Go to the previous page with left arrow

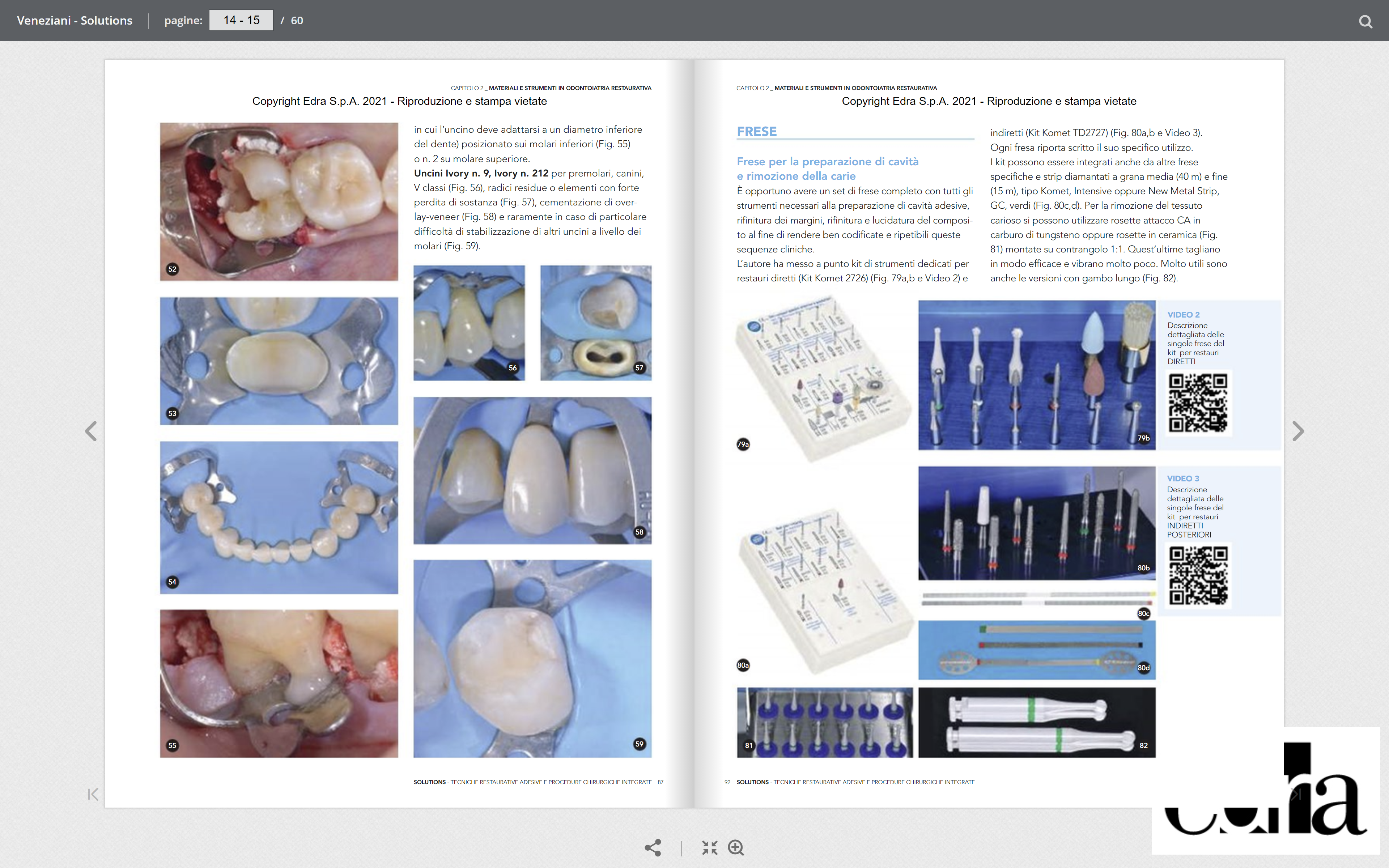[x=91, y=431]
